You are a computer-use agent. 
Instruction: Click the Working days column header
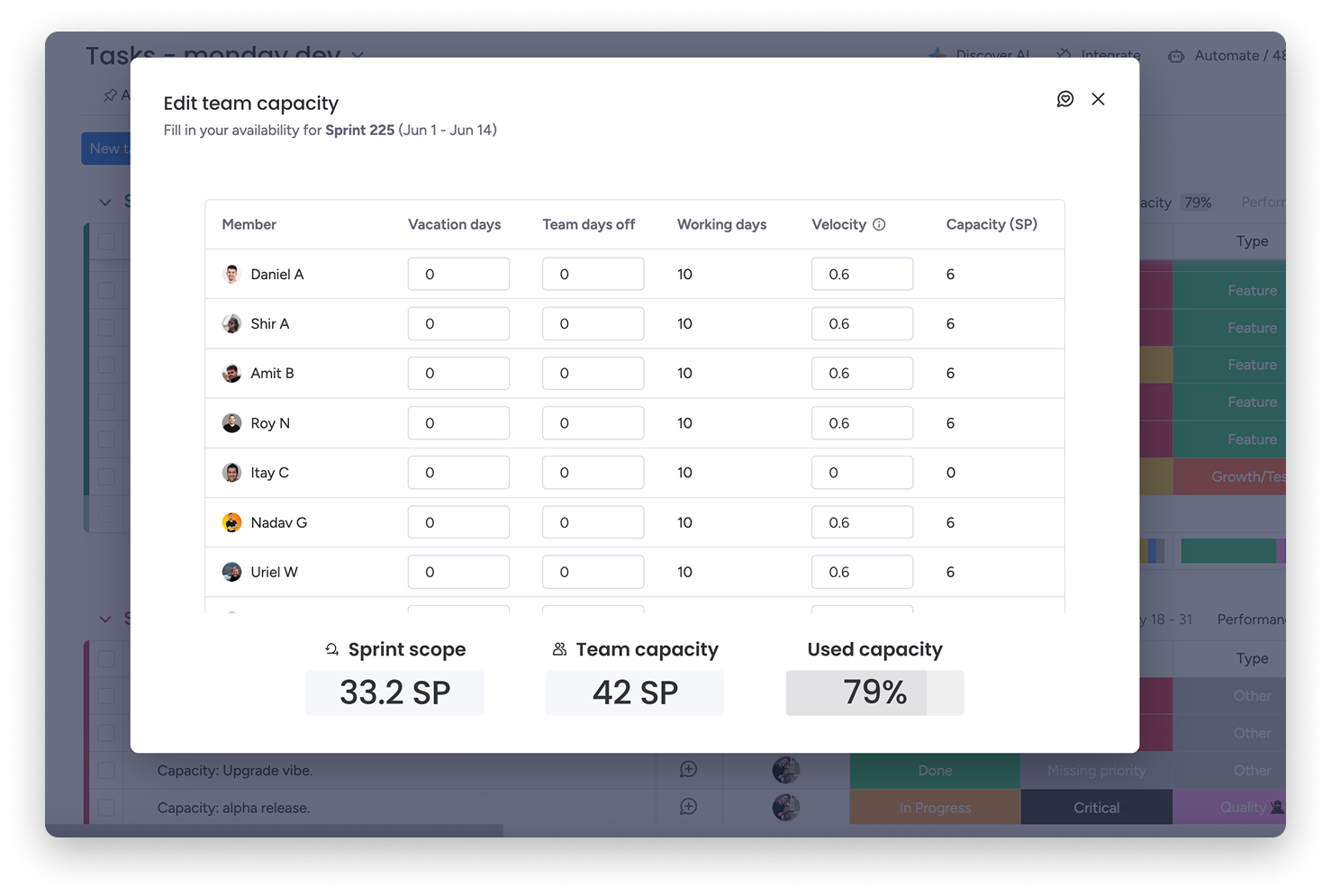[722, 224]
